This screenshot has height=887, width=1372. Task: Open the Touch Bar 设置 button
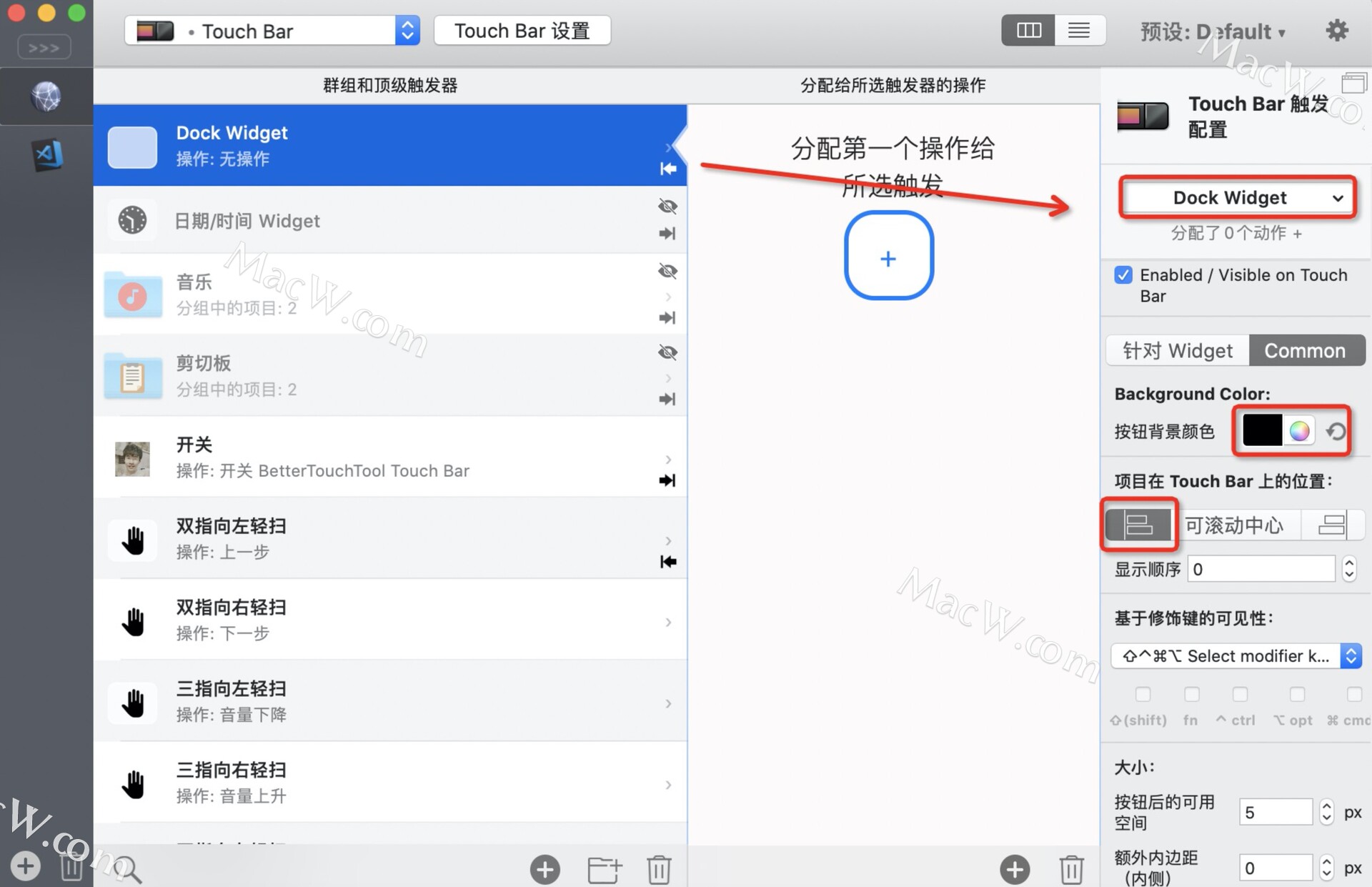522,31
